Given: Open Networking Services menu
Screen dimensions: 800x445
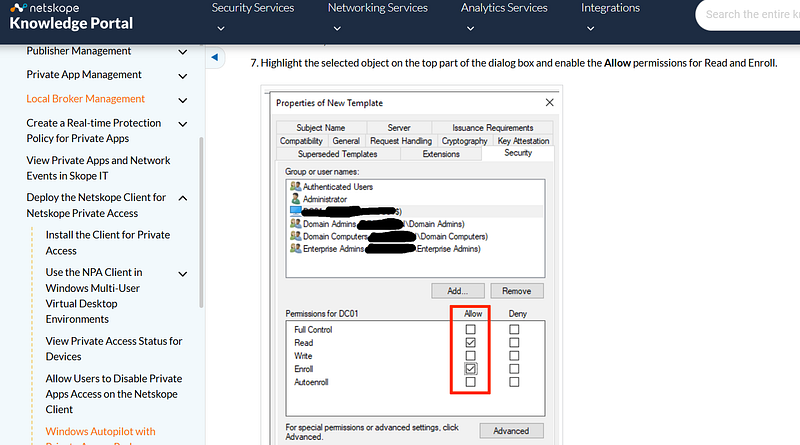Looking at the screenshot, I should click(x=378, y=8).
